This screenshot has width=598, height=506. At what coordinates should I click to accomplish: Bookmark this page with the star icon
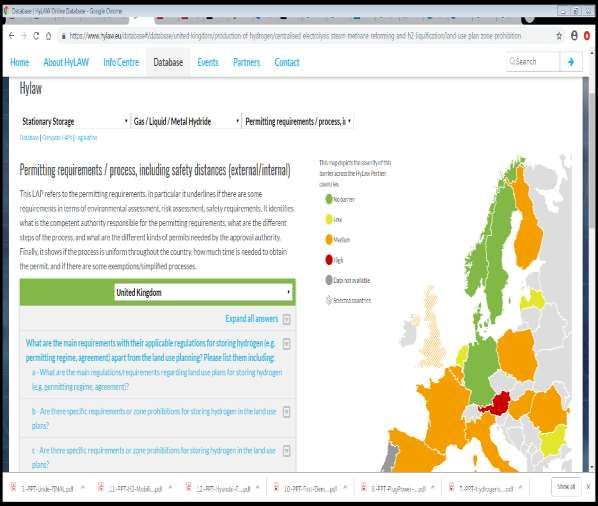click(x=559, y=36)
